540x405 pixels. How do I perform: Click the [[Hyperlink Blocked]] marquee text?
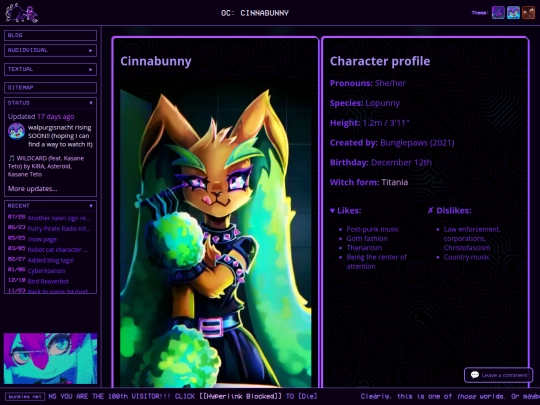coord(240,396)
